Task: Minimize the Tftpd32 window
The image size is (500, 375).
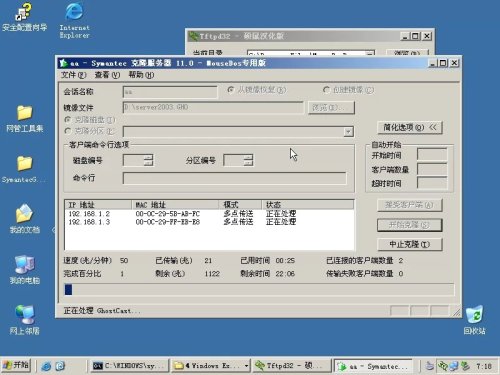Action: click(x=405, y=36)
